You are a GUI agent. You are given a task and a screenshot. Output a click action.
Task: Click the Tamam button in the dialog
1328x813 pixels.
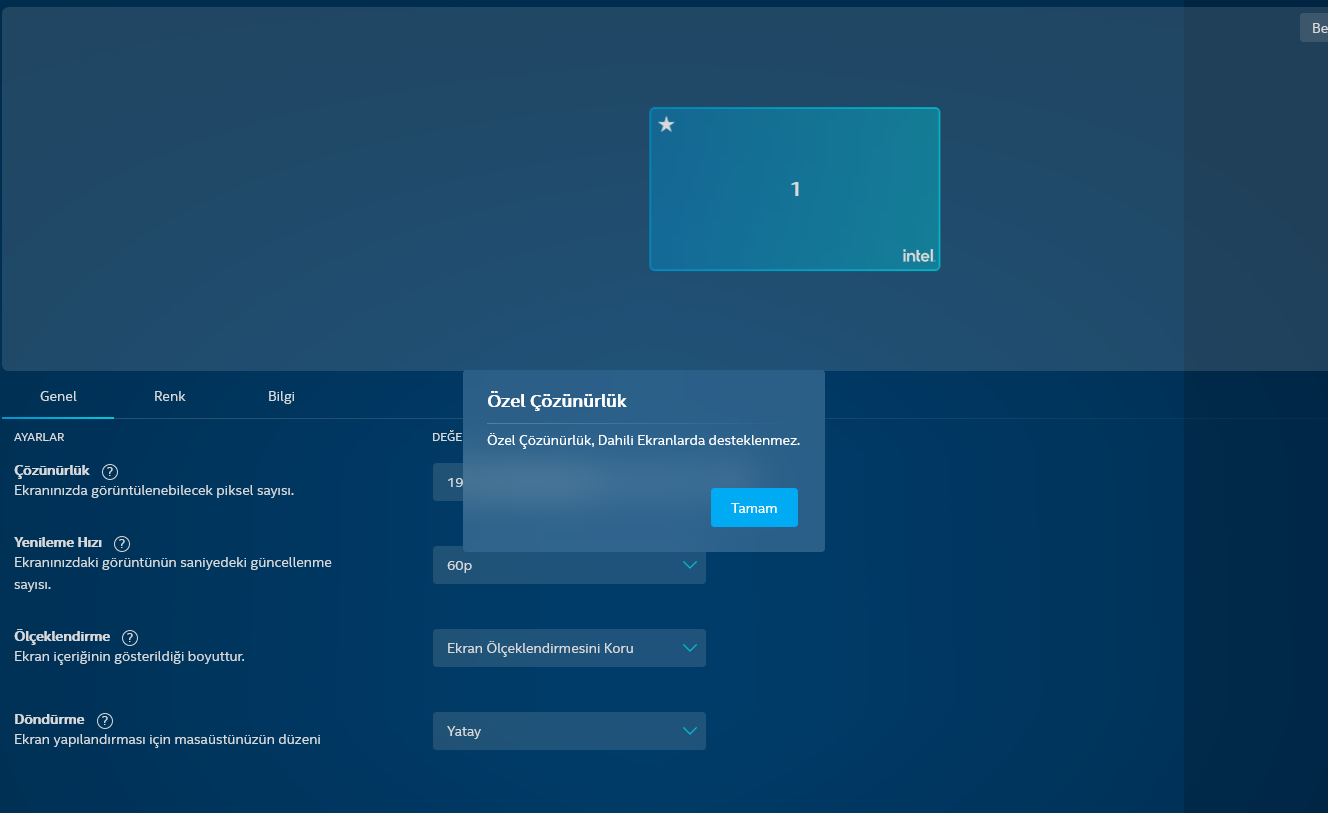pyautogui.click(x=754, y=507)
